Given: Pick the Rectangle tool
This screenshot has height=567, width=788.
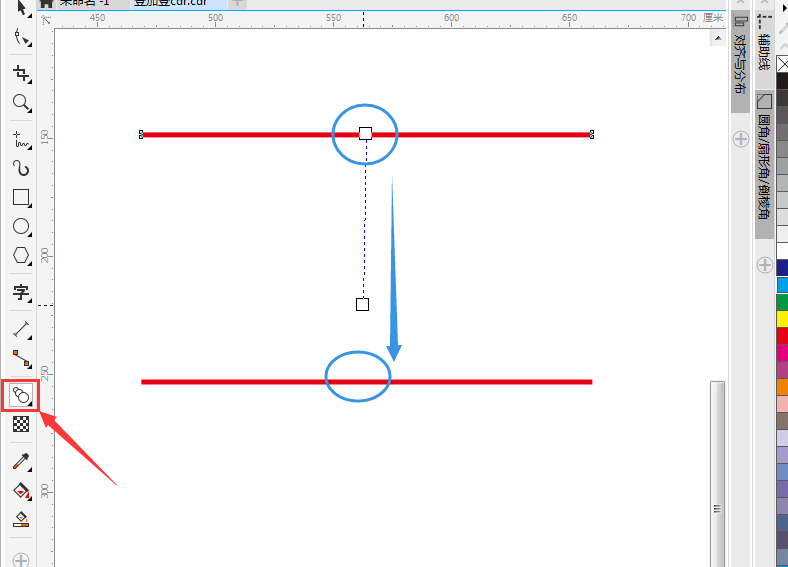Looking at the screenshot, I should click(x=21, y=197).
